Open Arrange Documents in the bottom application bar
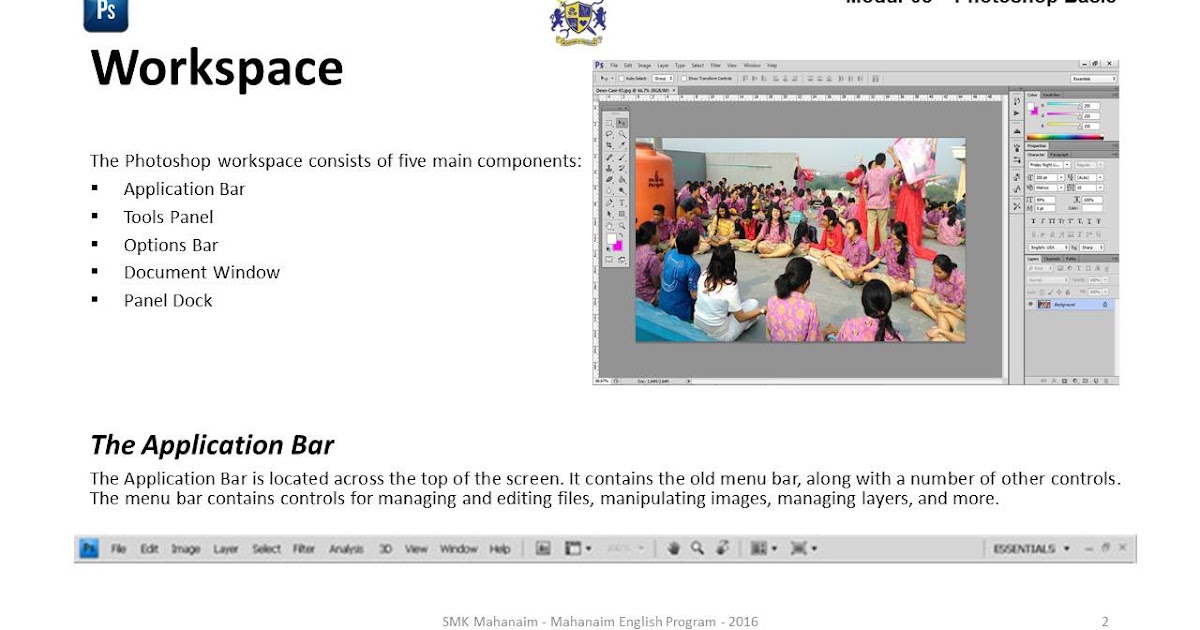This screenshot has height=630, width=1200. (757, 548)
